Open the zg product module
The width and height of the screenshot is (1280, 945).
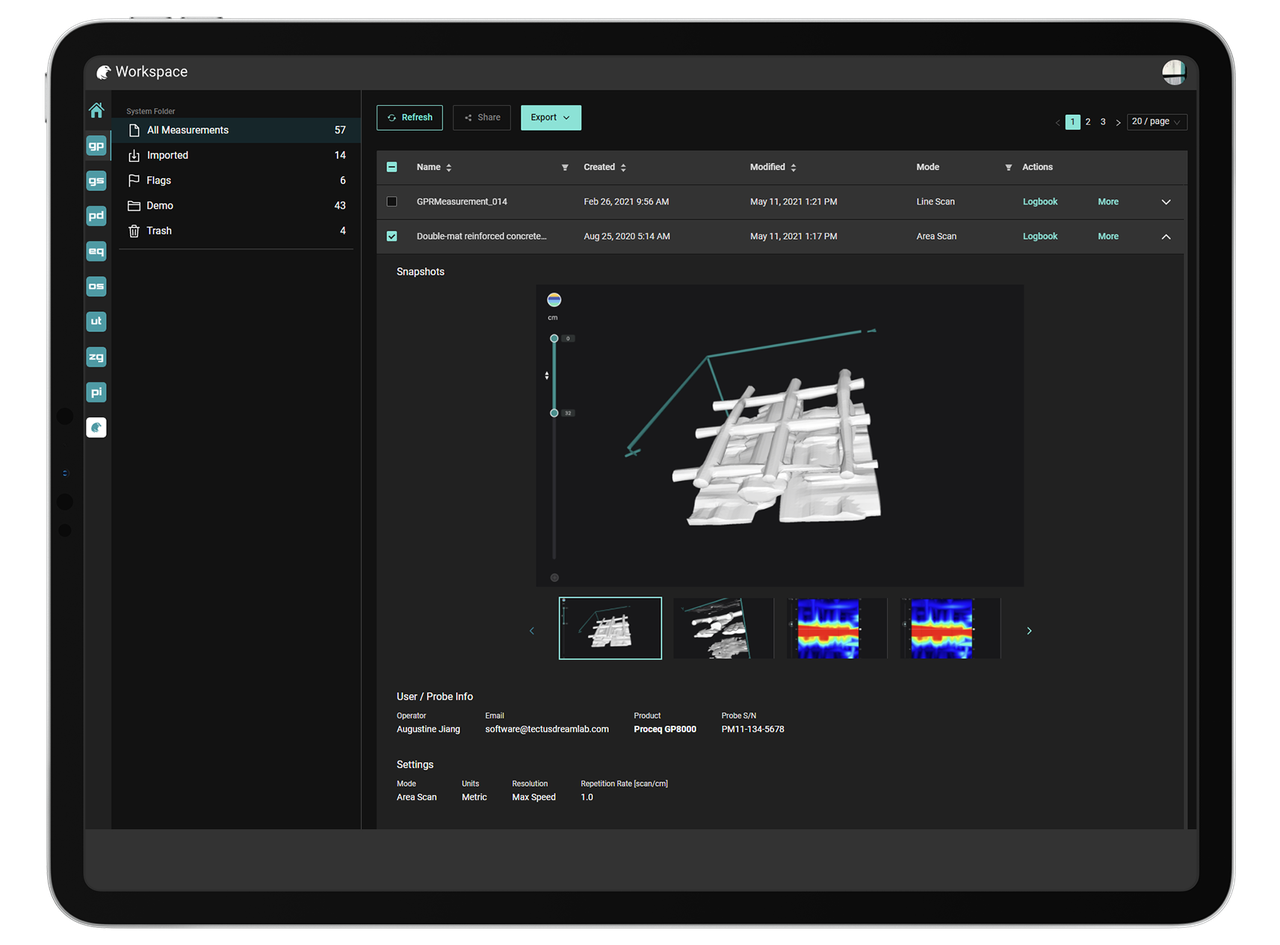(96, 357)
